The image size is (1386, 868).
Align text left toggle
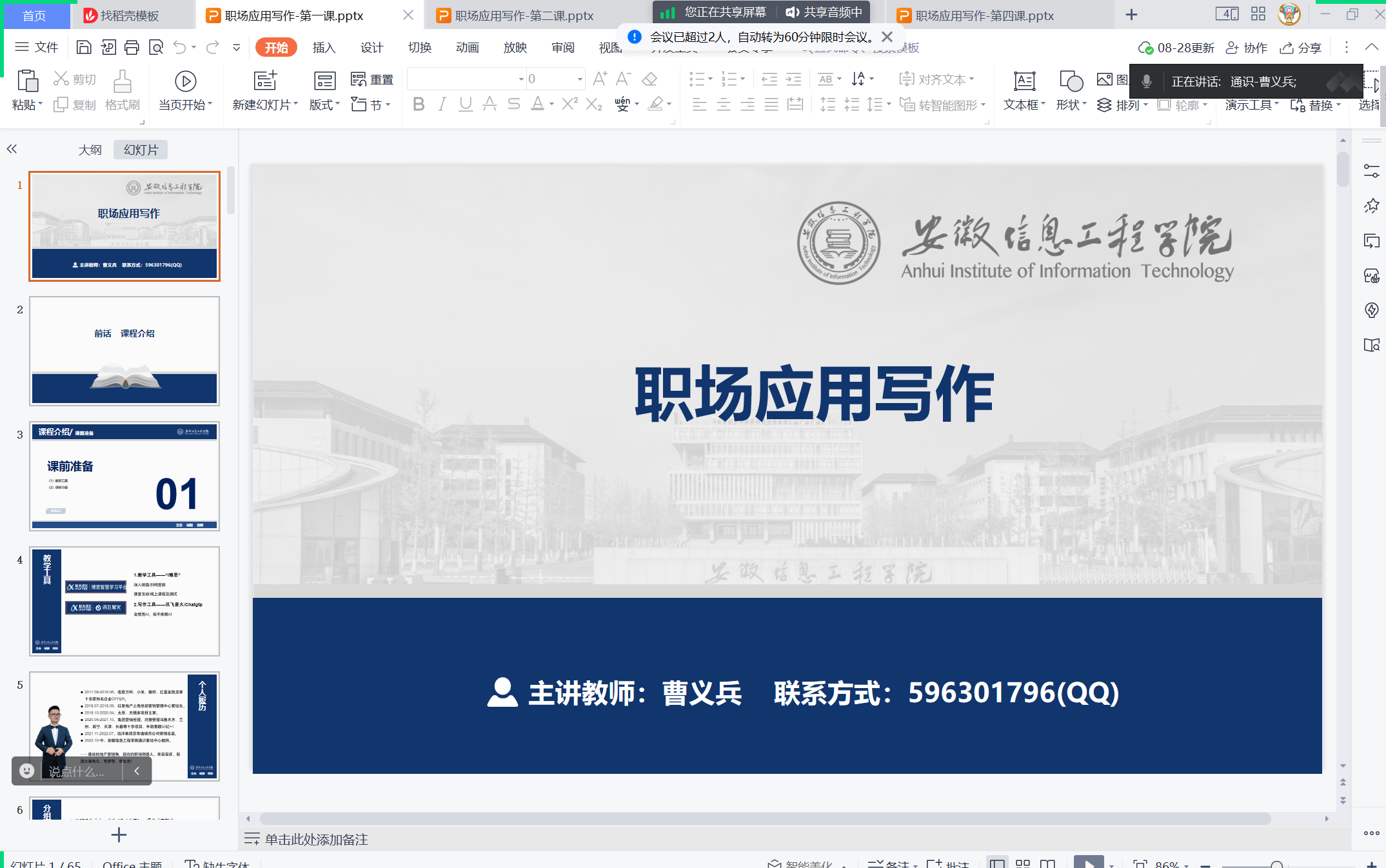[x=700, y=104]
